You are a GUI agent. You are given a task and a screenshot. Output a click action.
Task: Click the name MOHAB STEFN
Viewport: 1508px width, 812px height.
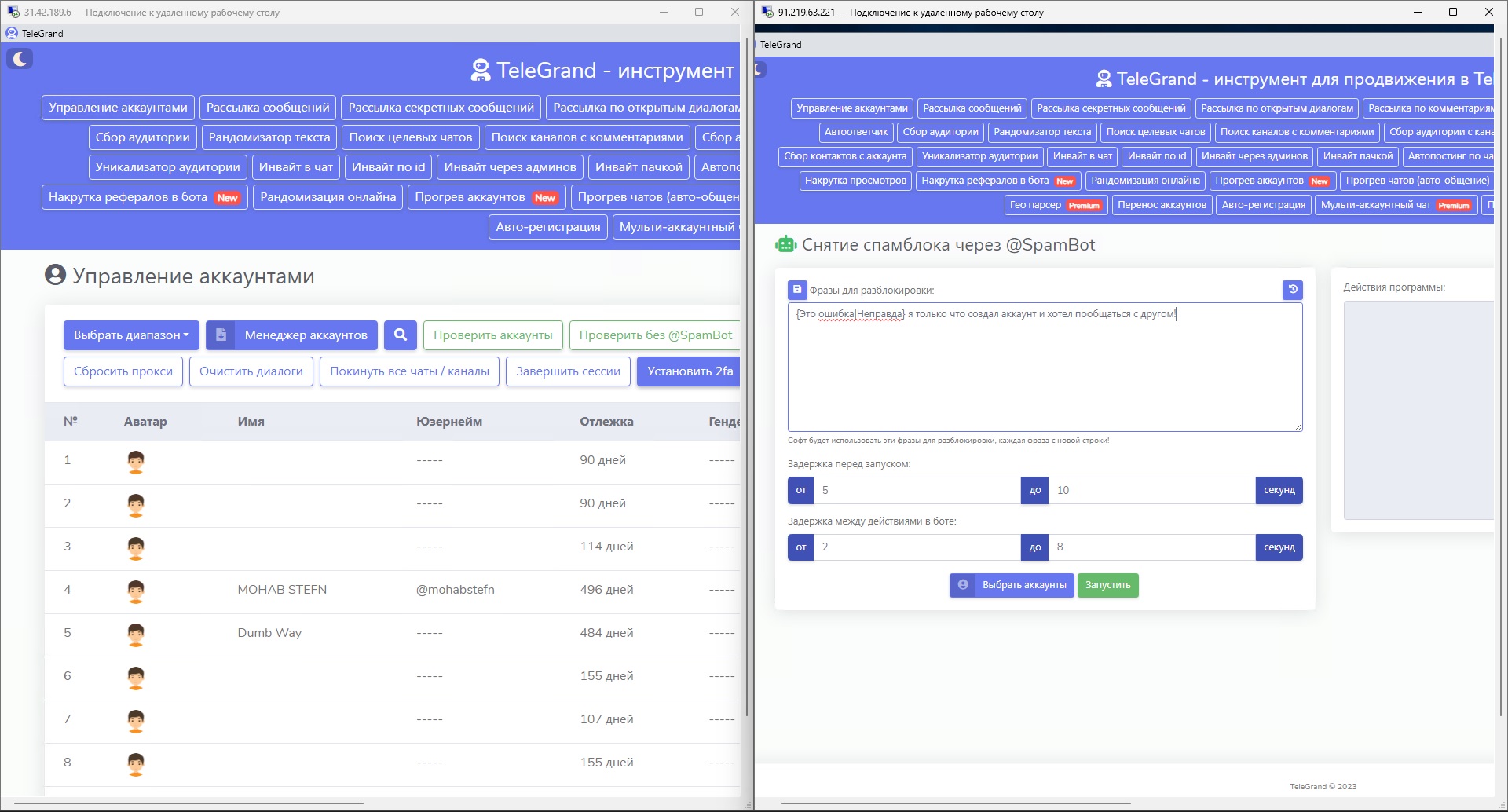click(282, 590)
